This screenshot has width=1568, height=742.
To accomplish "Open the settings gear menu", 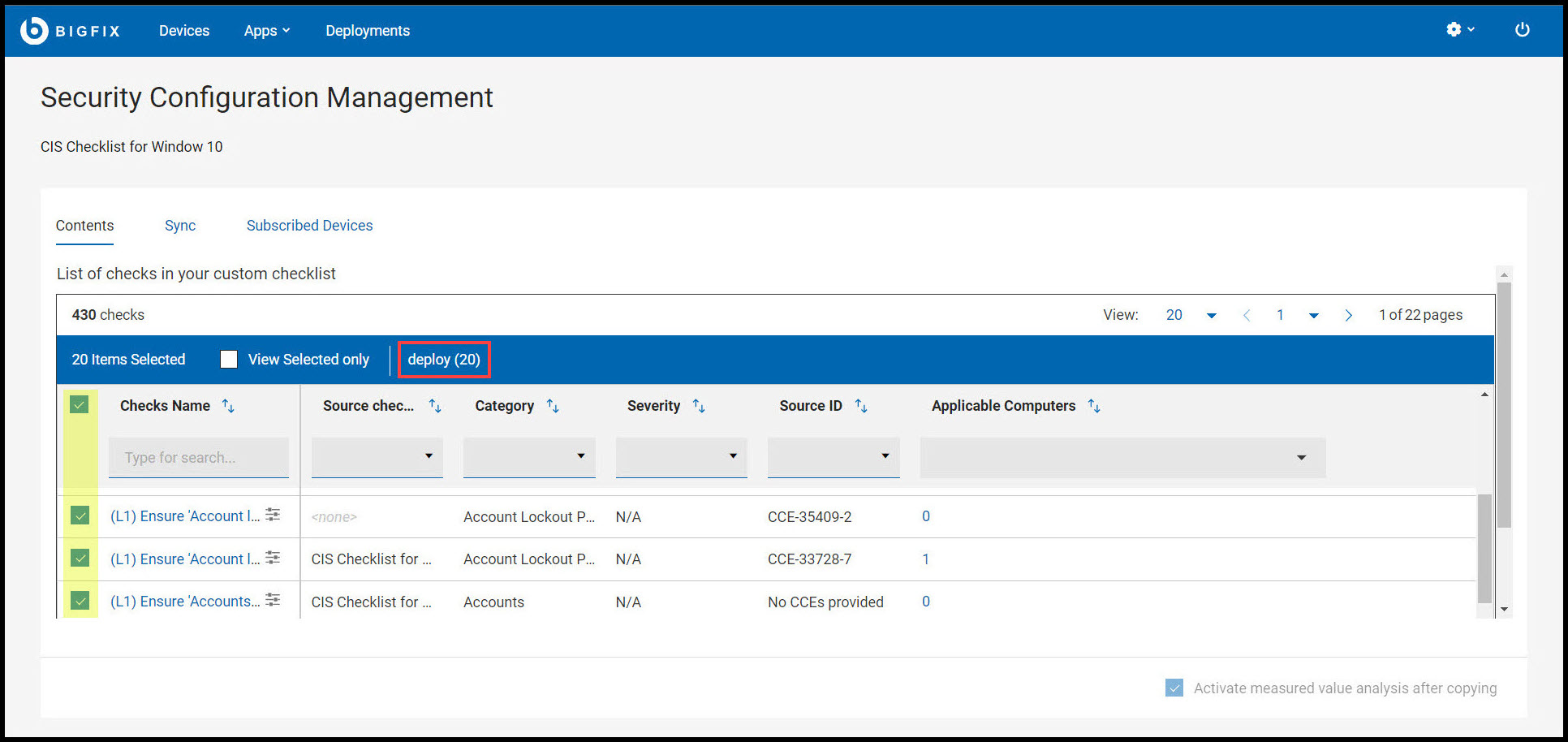I will [1460, 30].
